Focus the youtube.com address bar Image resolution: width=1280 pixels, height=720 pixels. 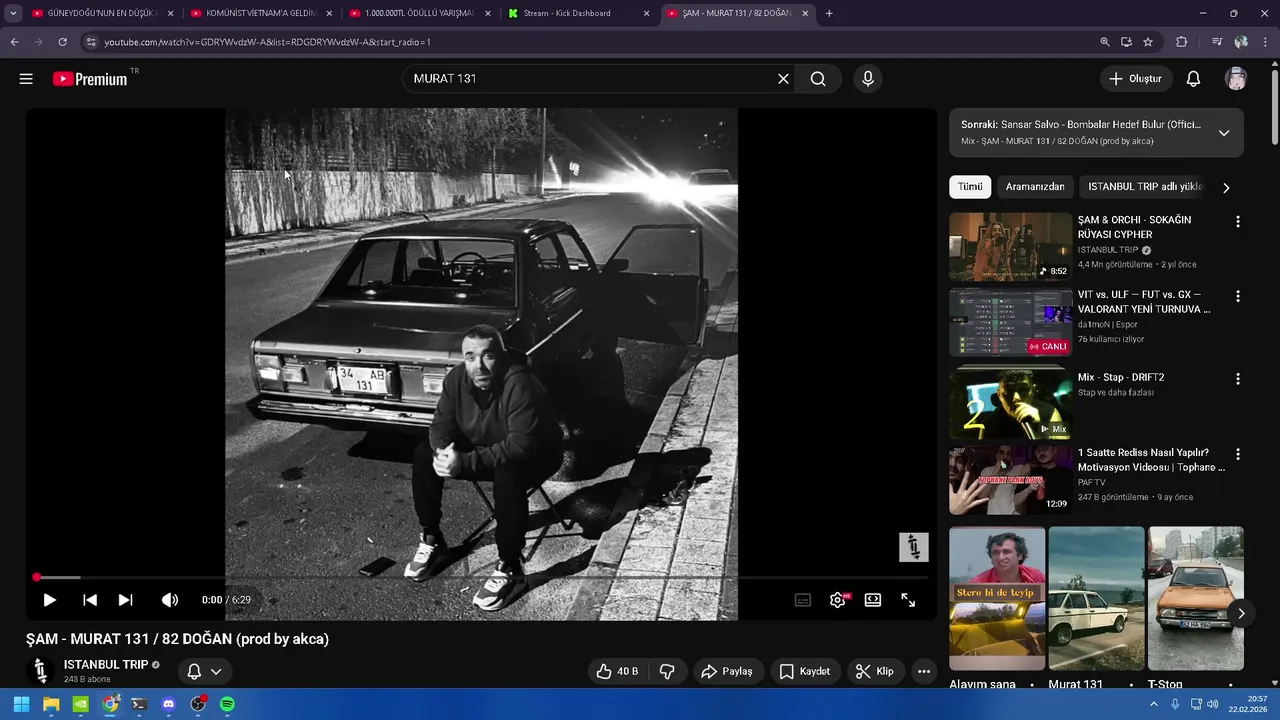[x=590, y=42]
